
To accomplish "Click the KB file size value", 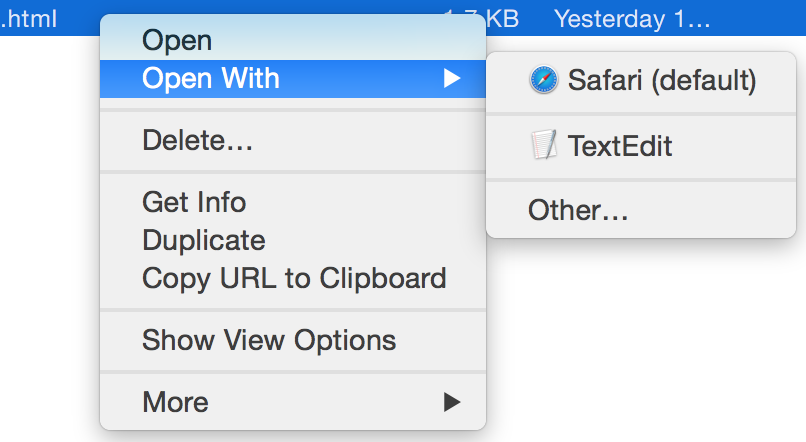I will [x=502, y=18].
